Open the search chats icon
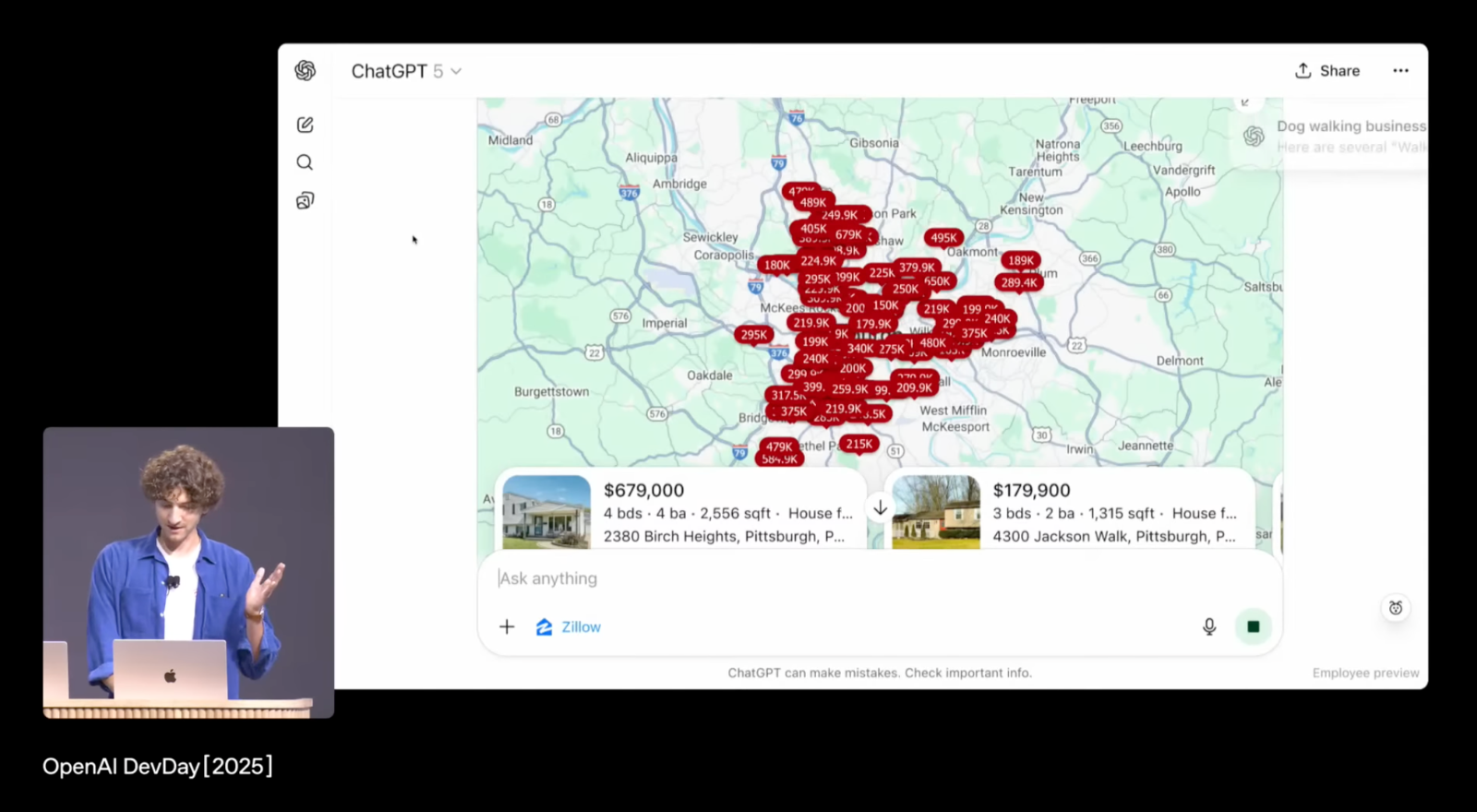 pyautogui.click(x=305, y=162)
